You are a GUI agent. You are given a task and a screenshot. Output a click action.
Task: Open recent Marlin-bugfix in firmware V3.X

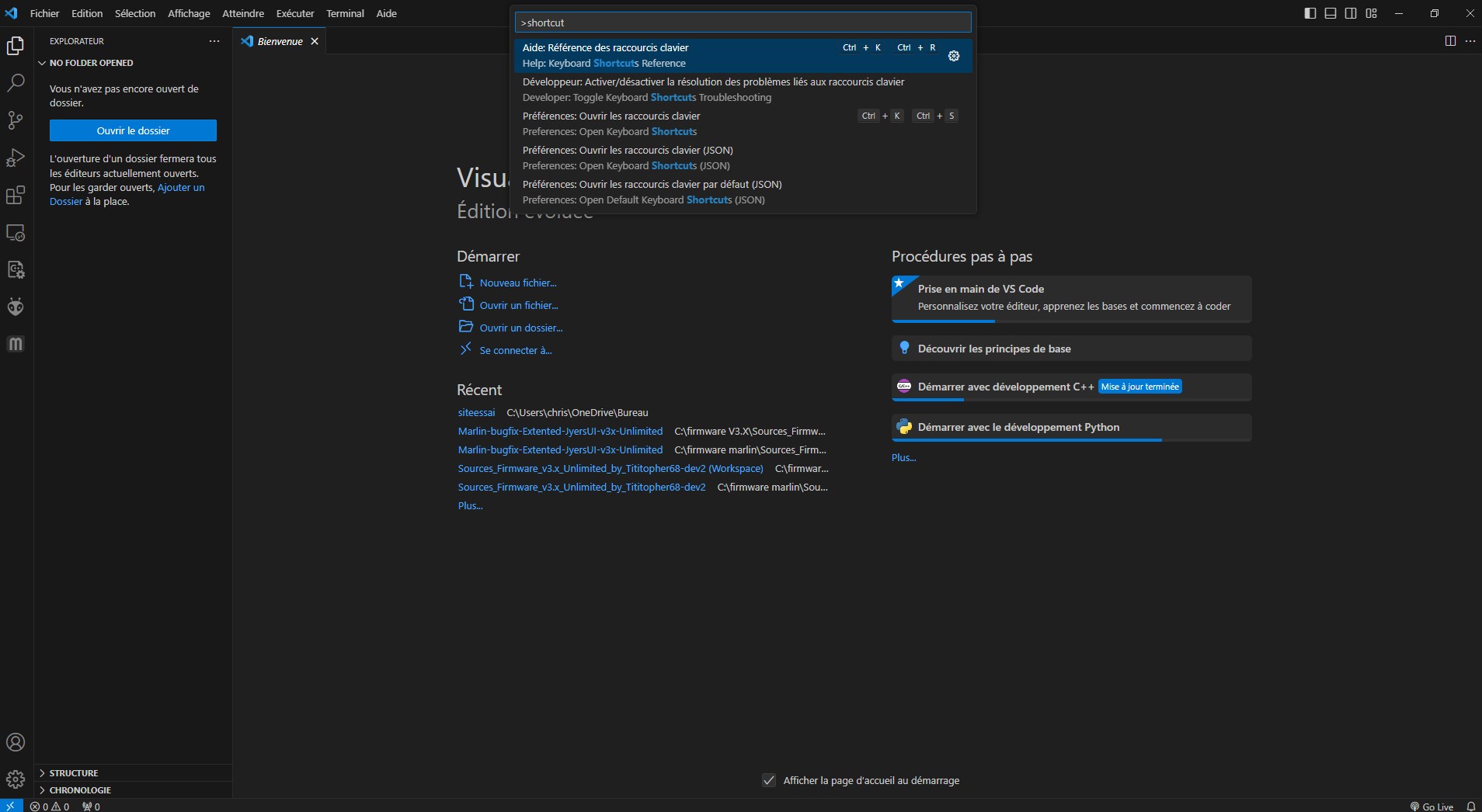[560, 431]
